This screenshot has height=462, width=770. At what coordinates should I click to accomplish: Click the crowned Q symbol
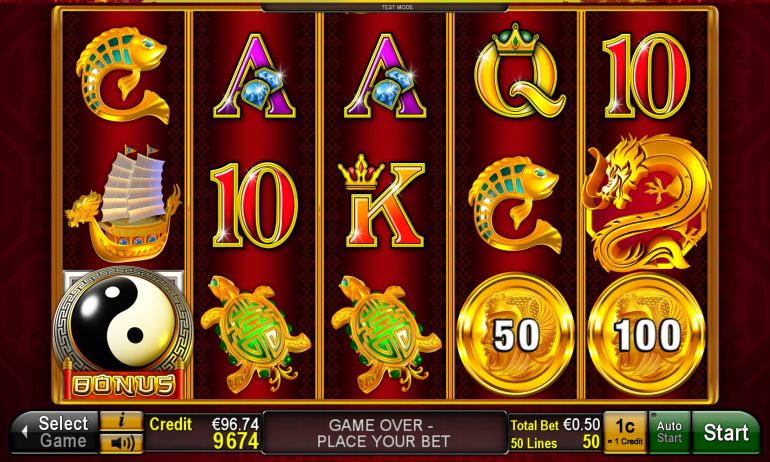click(519, 70)
